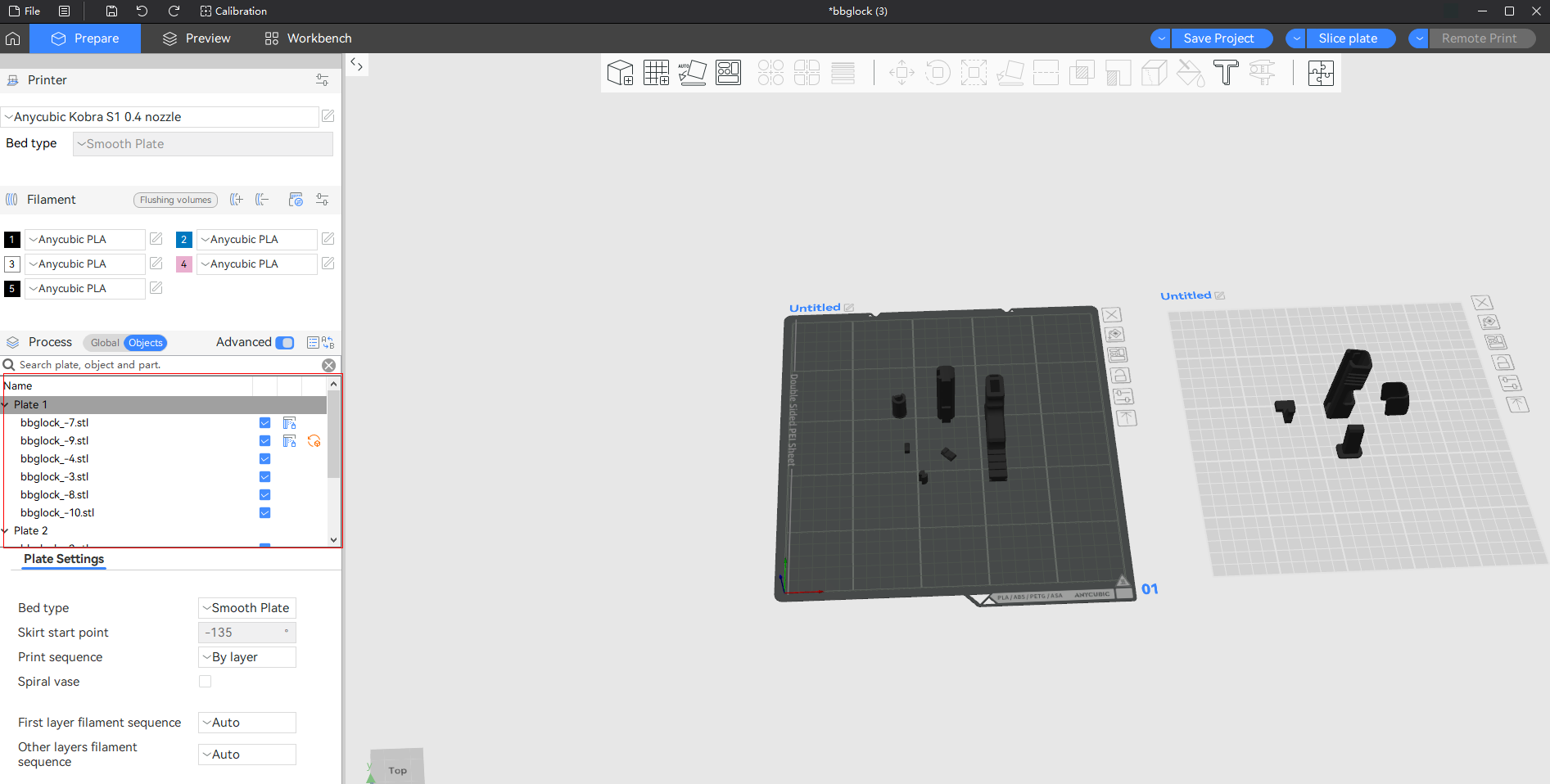Click filament 3 white color swatch
The image size is (1550, 784).
point(11,264)
